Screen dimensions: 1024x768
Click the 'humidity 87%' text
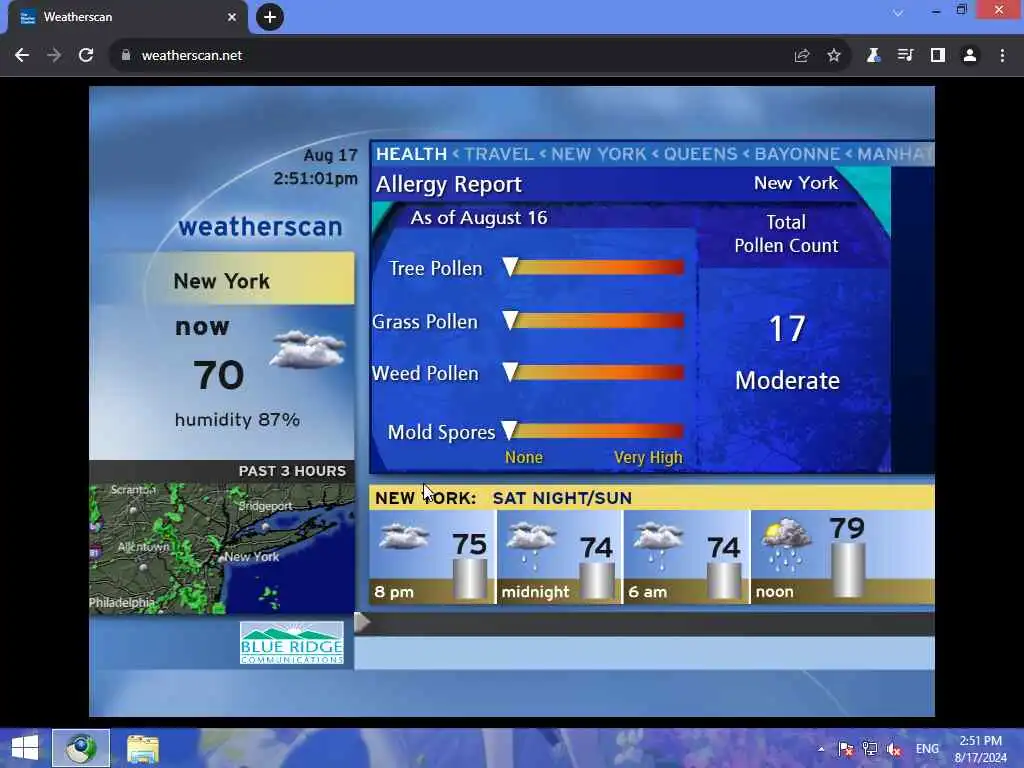237,419
